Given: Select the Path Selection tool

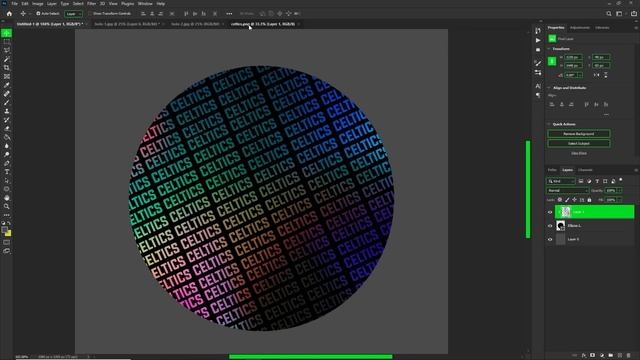Looking at the screenshot, I should click(7, 180).
